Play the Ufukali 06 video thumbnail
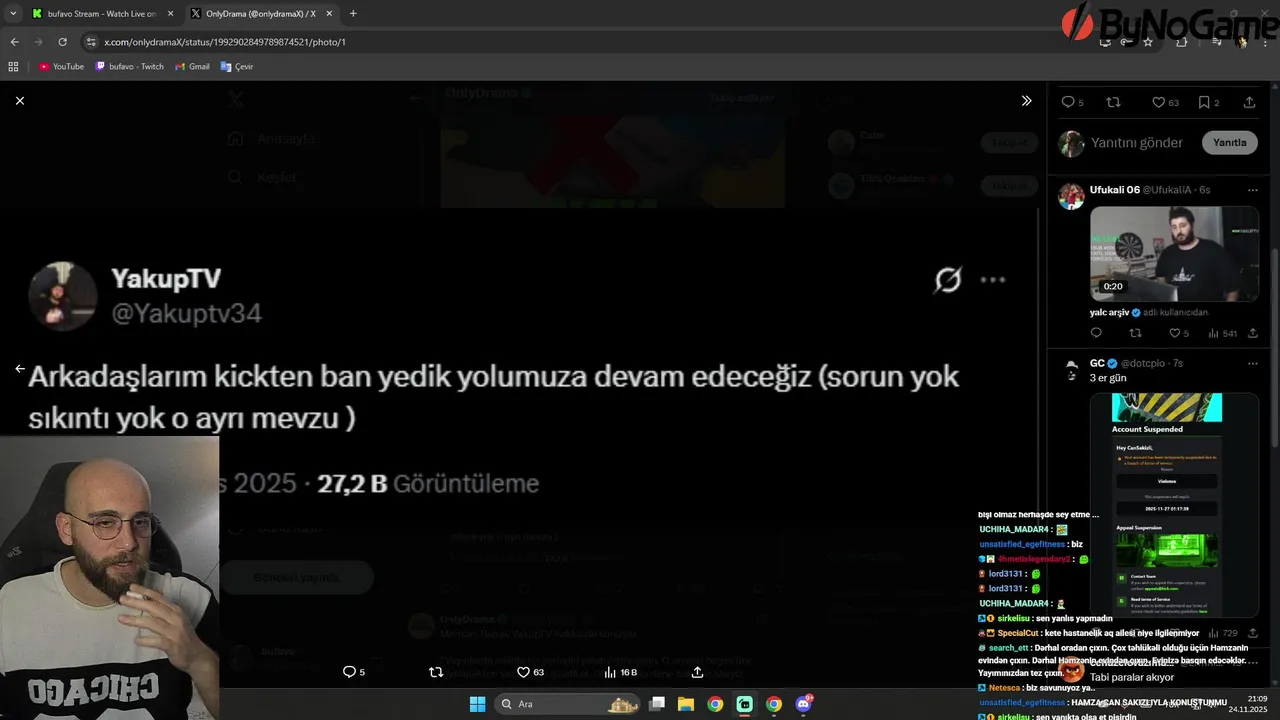1280x720 pixels. pos(1174,253)
